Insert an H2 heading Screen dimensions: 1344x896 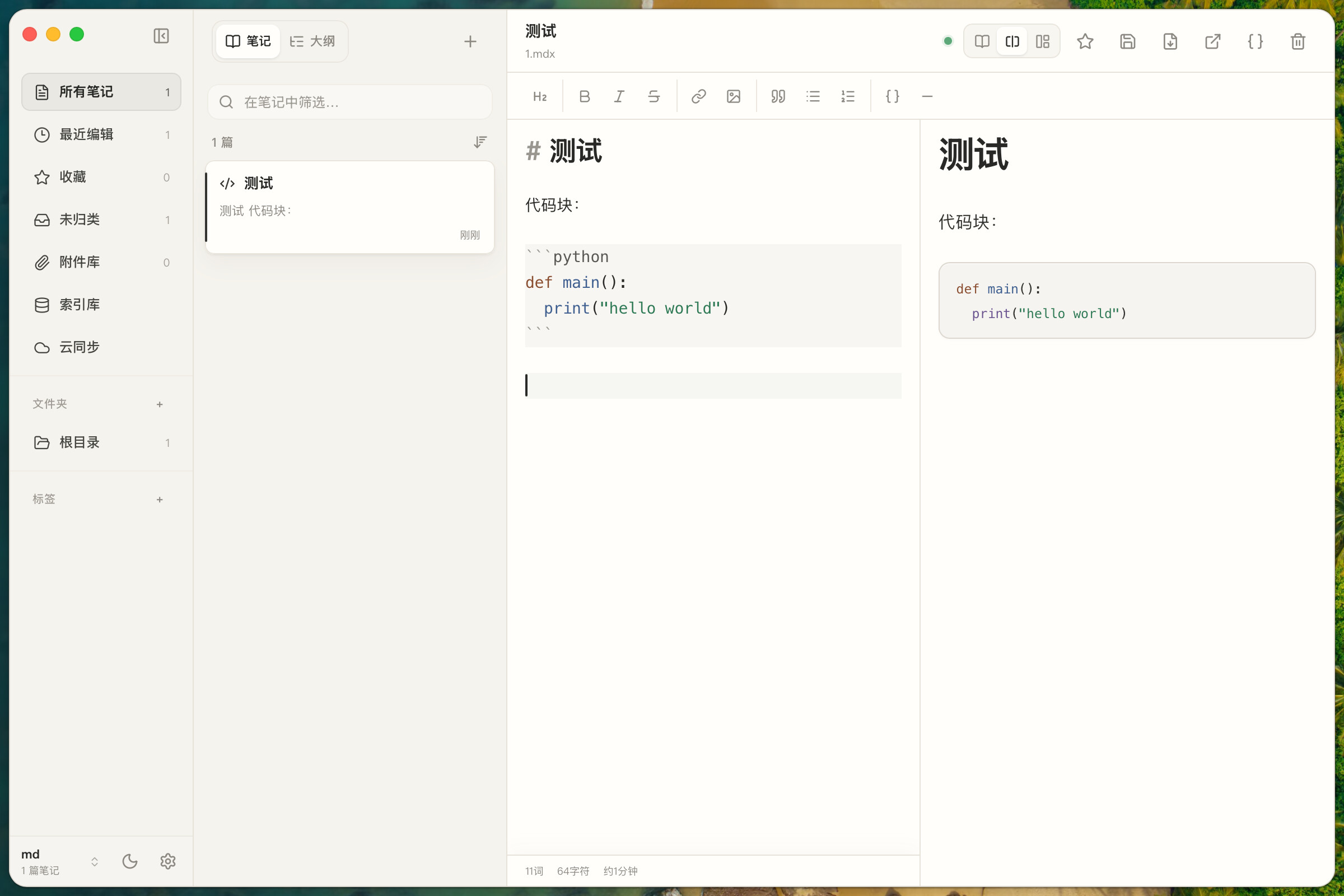coord(539,96)
